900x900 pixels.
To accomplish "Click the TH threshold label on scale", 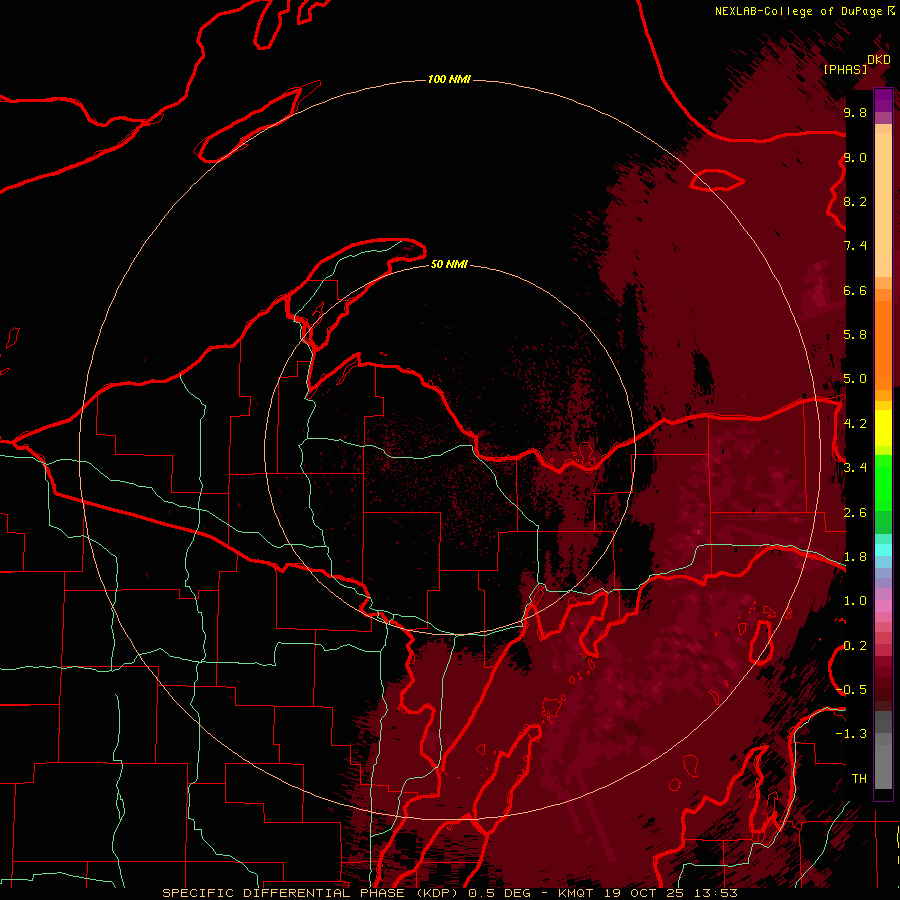I will [x=859, y=779].
